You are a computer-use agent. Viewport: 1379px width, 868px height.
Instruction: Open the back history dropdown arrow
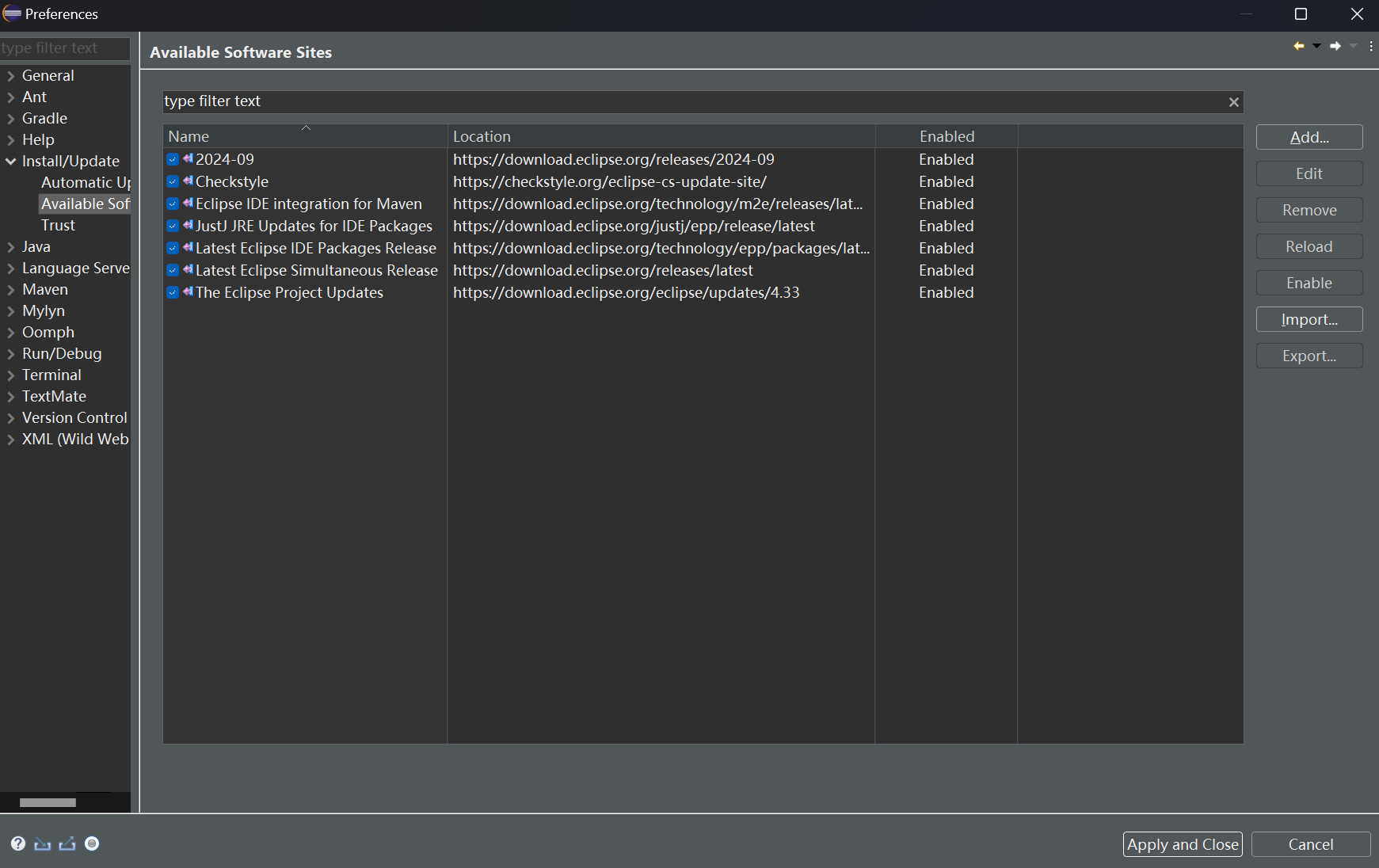click(x=1316, y=46)
